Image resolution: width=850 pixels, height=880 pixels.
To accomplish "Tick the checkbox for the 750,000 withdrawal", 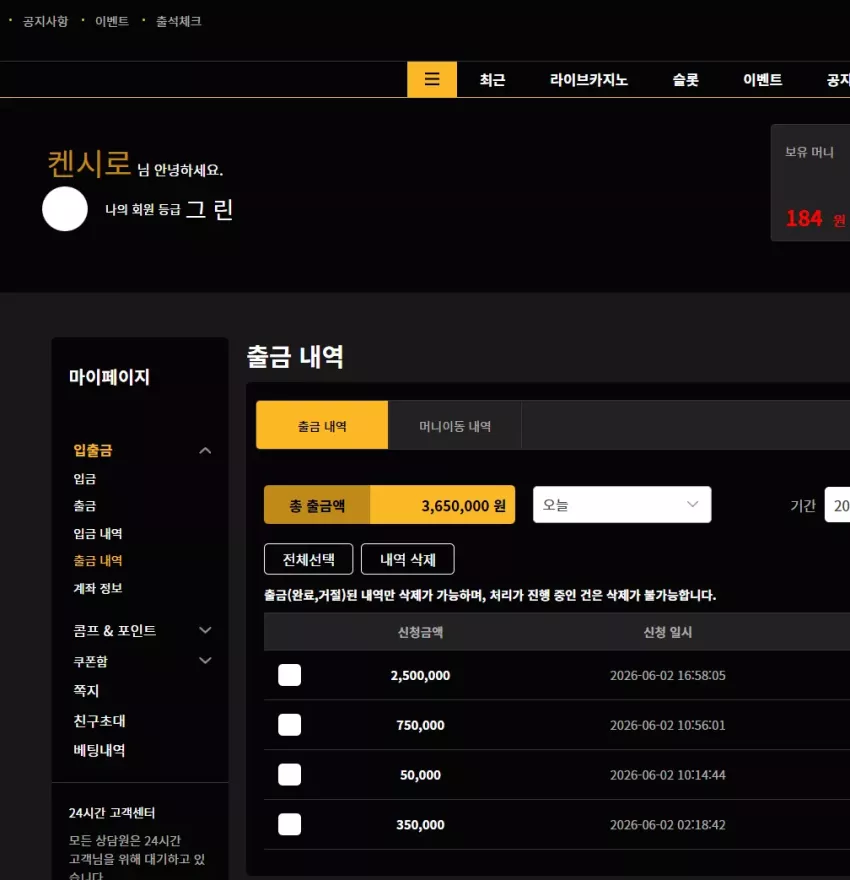I will (290, 725).
